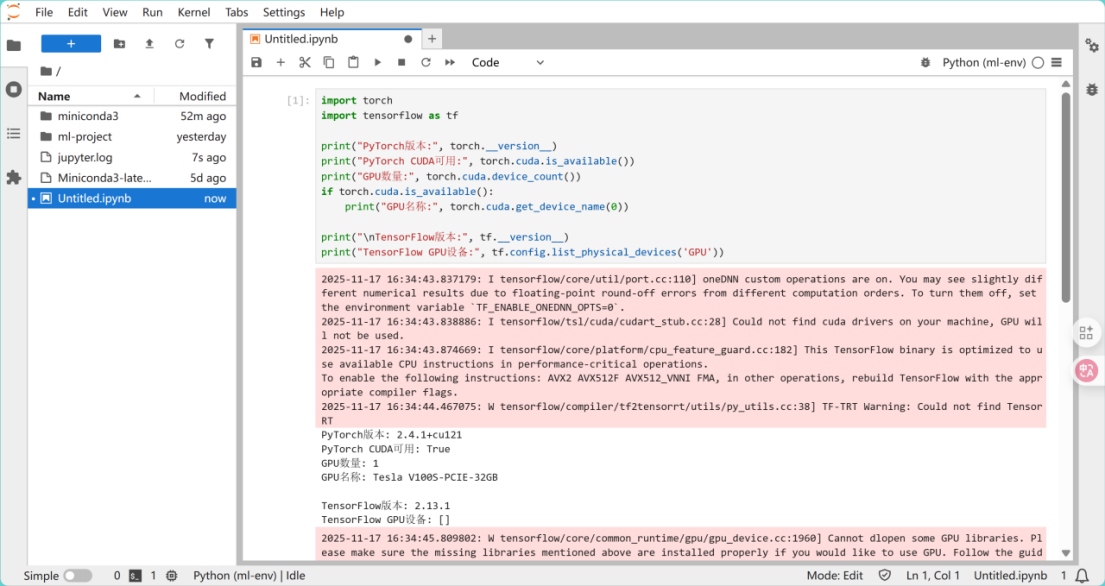This screenshot has width=1105, height=586.
Task: Open the cell type Code dropdown
Action: click(508, 62)
